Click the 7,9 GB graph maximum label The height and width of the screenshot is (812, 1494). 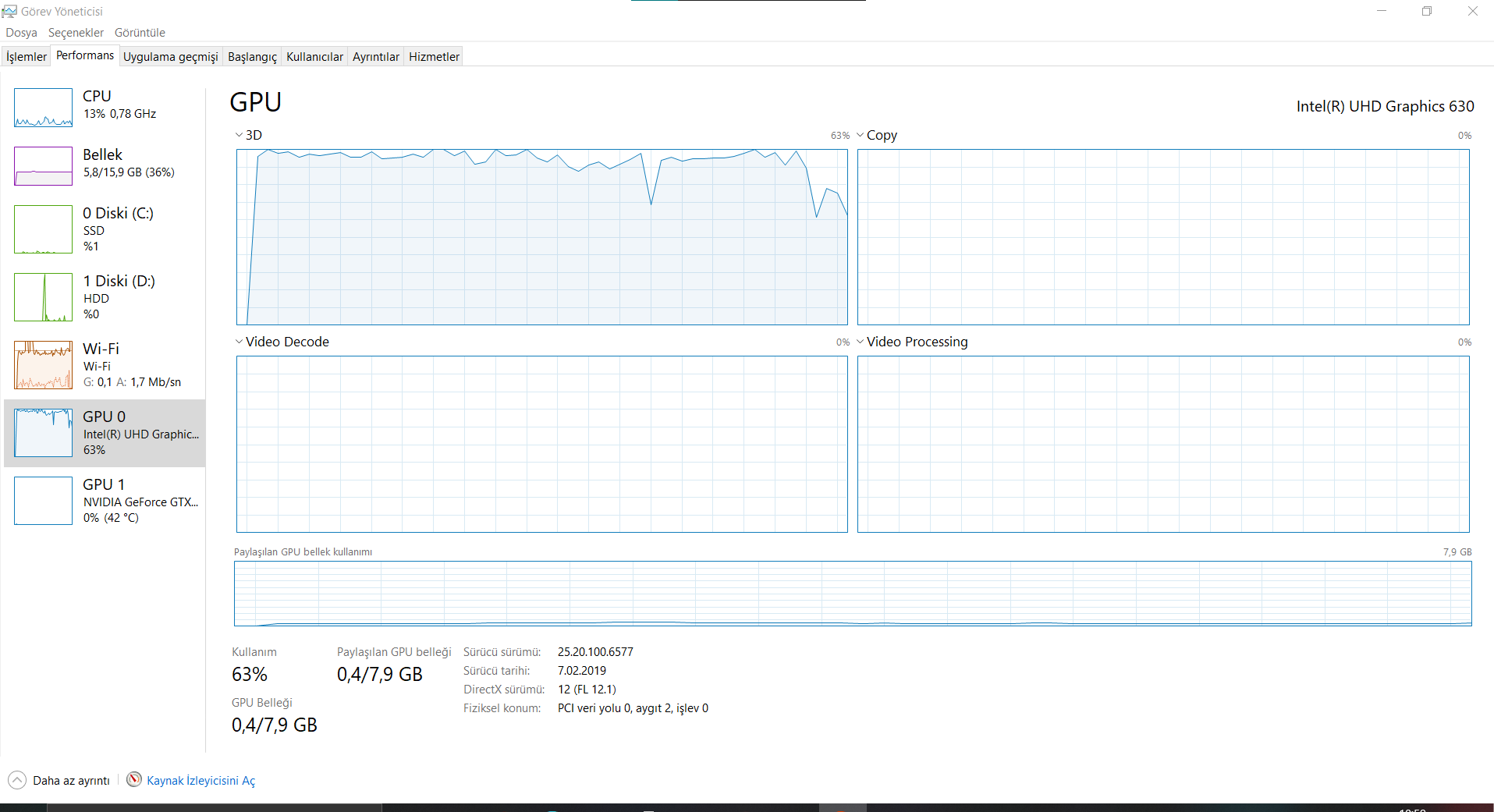(x=1457, y=551)
